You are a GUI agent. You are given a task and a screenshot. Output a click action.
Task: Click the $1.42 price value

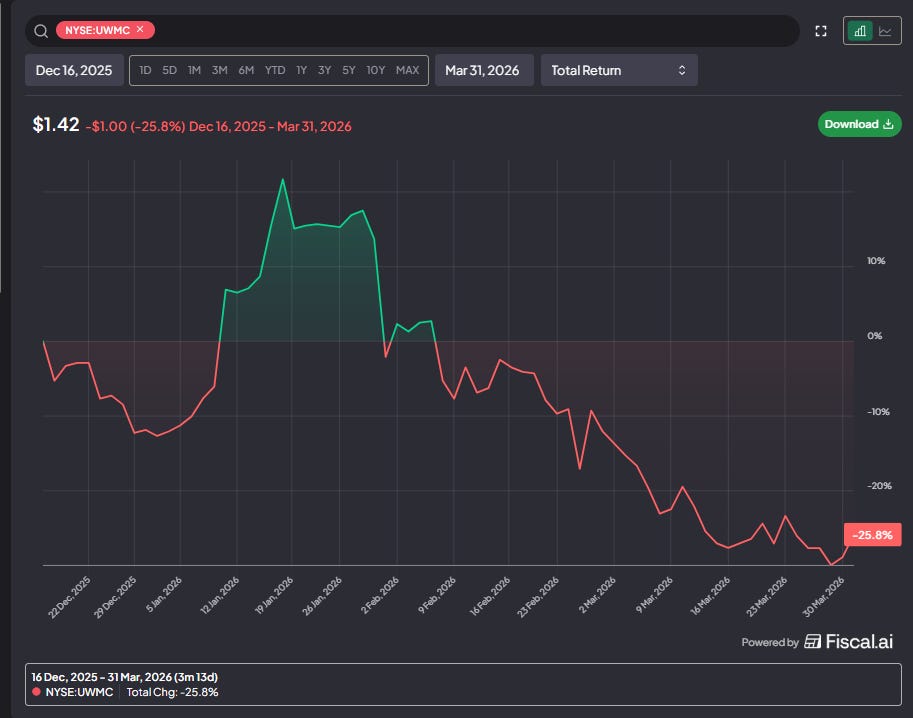pos(56,124)
